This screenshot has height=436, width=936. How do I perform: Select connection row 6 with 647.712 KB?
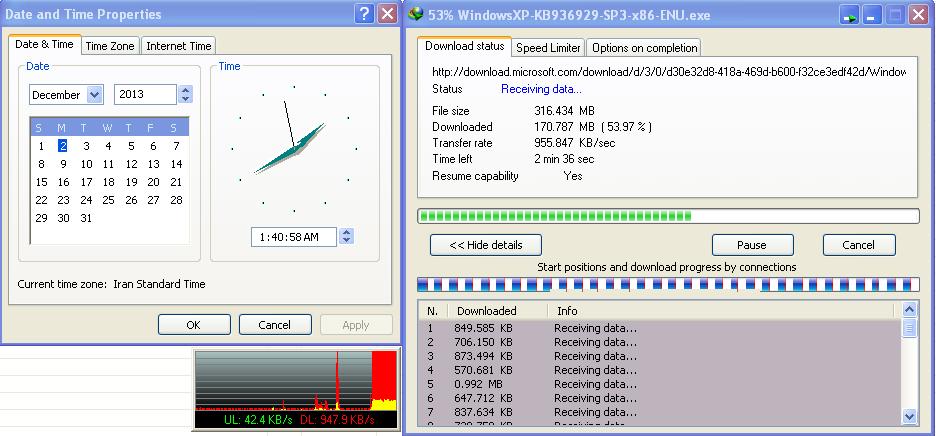click(x=659, y=398)
